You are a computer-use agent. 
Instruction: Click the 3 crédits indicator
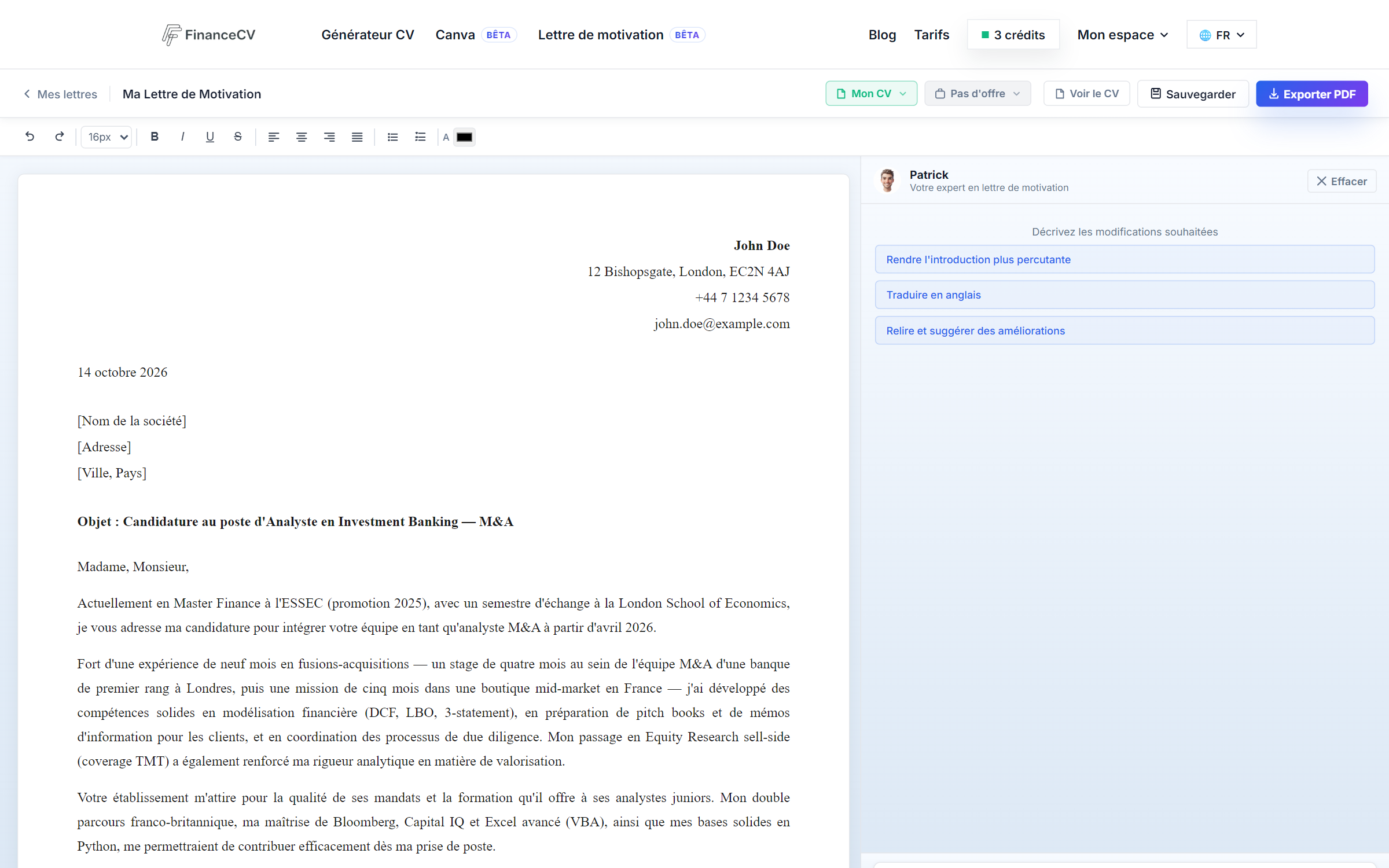click(1013, 35)
